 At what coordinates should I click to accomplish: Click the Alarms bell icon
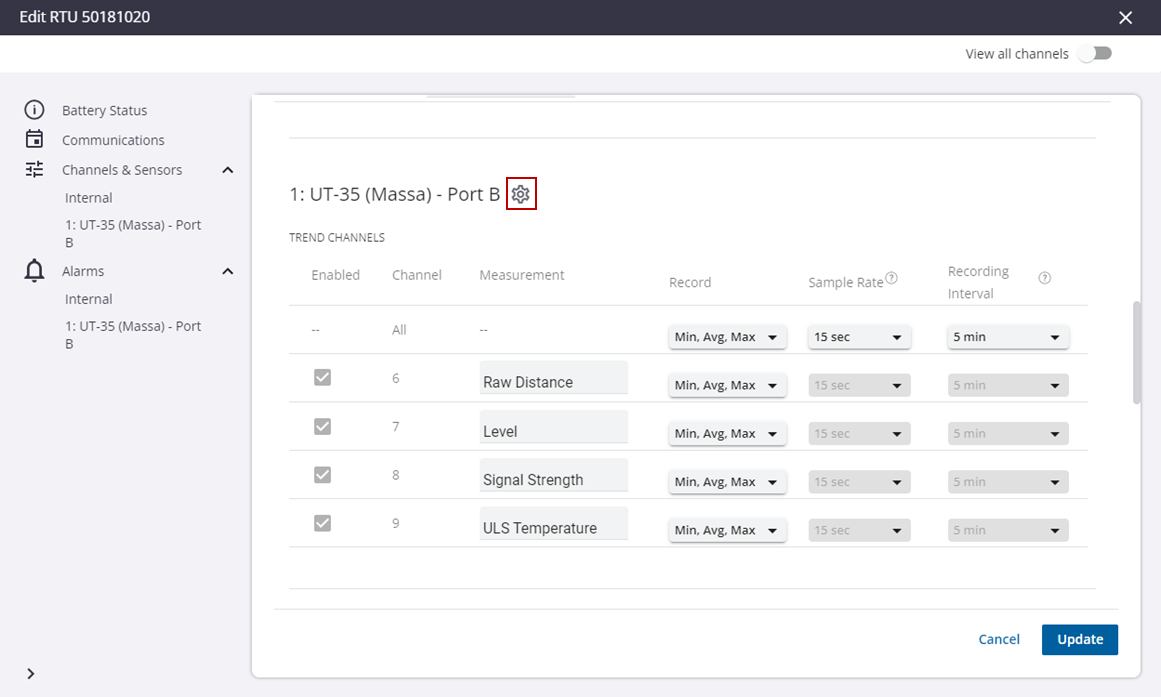point(33,270)
